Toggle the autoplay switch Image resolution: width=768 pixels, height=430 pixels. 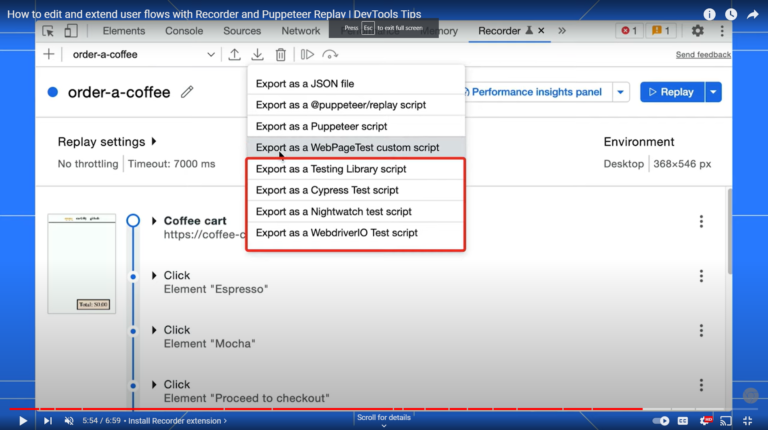(661, 421)
